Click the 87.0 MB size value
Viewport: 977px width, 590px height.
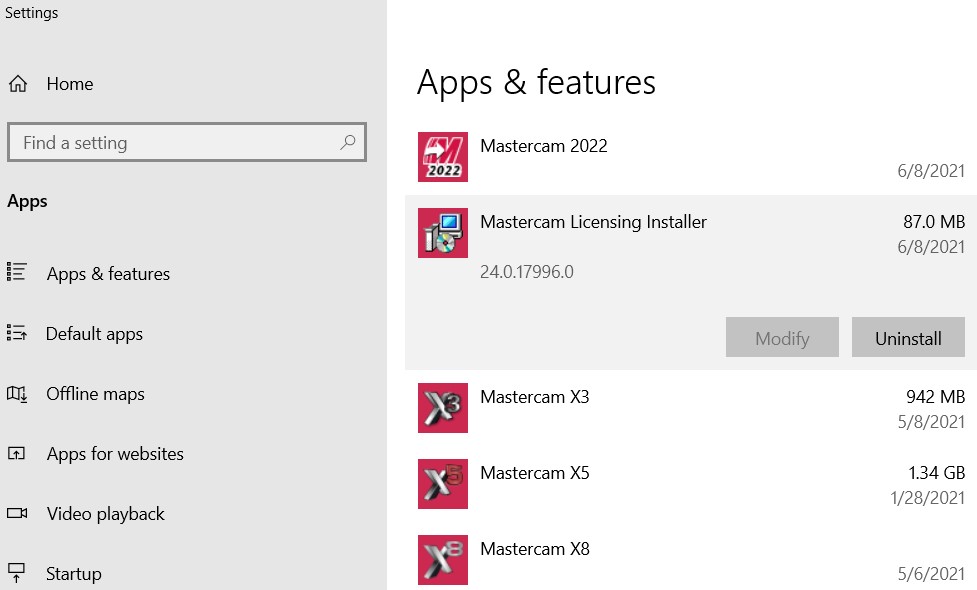[x=934, y=222]
